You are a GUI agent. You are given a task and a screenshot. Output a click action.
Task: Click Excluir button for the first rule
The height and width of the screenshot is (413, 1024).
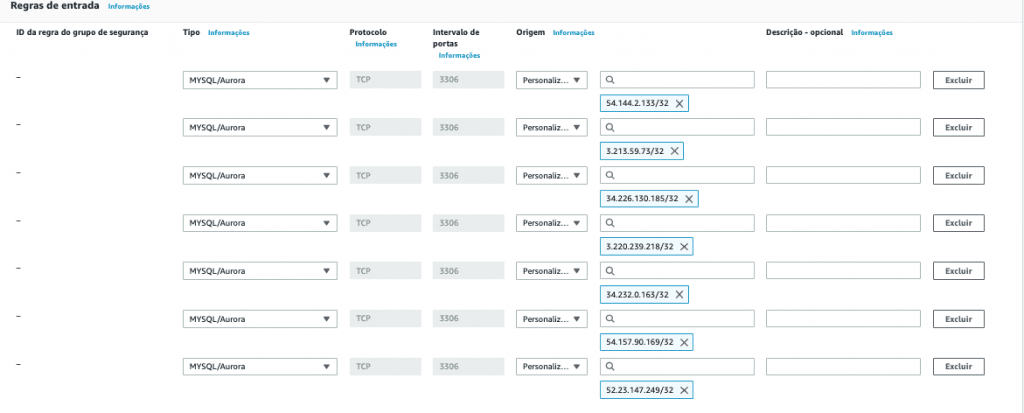tap(958, 80)
